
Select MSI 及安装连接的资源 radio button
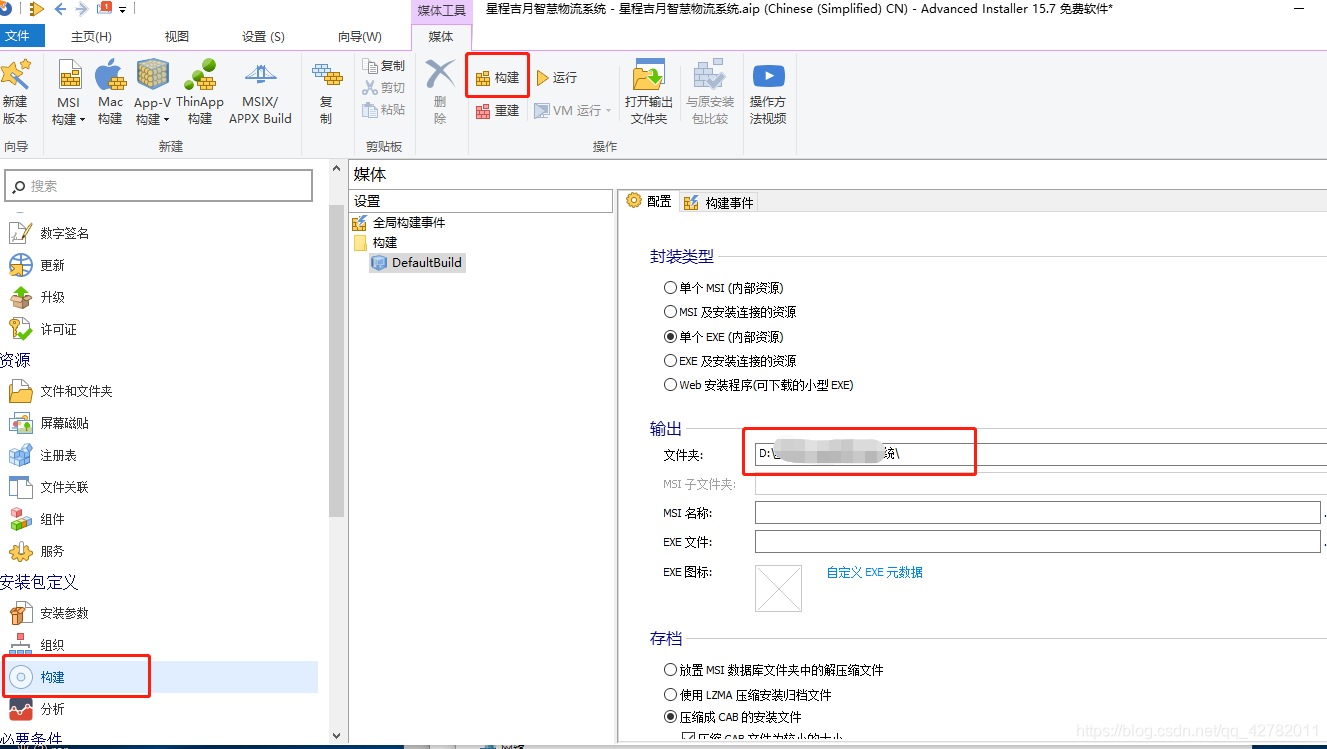coord(671,312)
